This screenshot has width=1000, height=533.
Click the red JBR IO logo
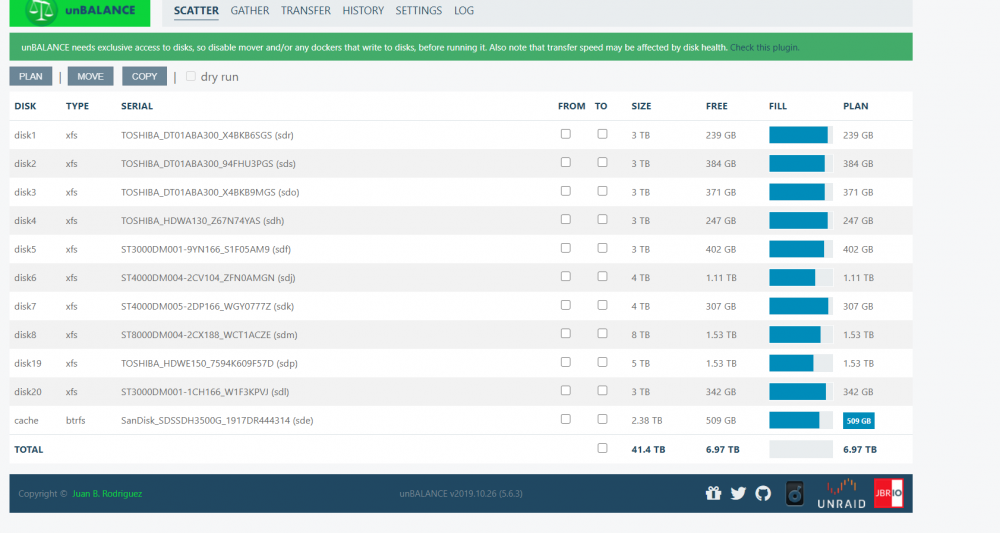pos(888,493)
